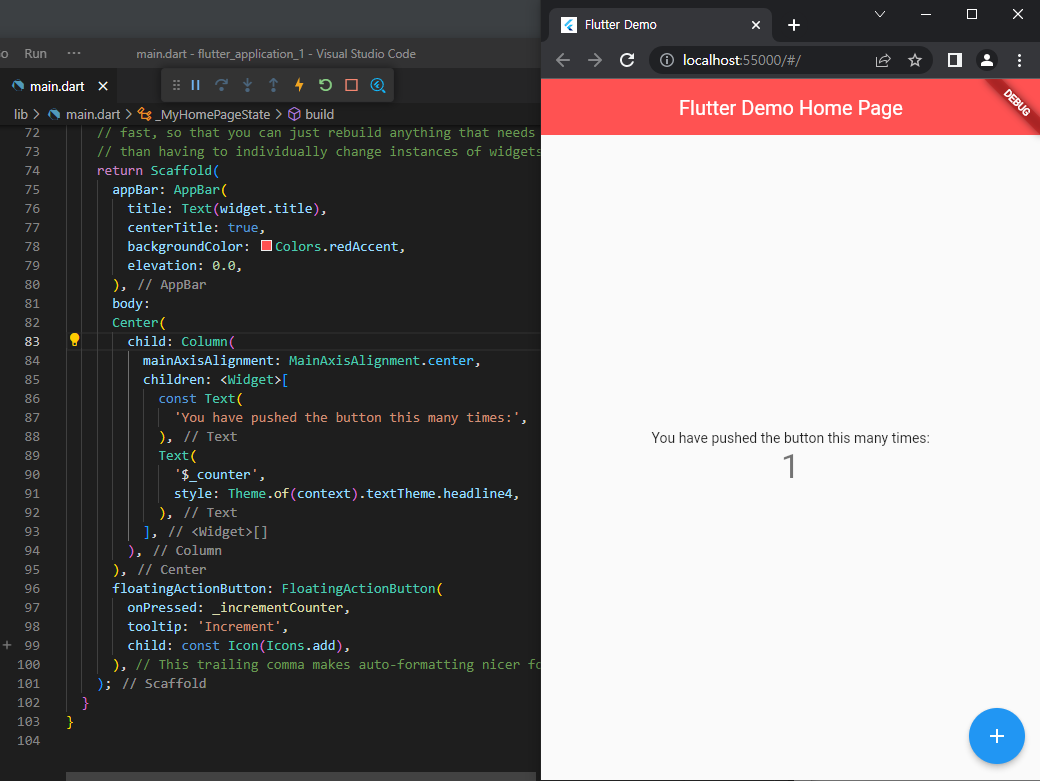Click the redAccent color swatch in code
The height and width of the screenshot is (781, 1040).
[x=266, y=246]
